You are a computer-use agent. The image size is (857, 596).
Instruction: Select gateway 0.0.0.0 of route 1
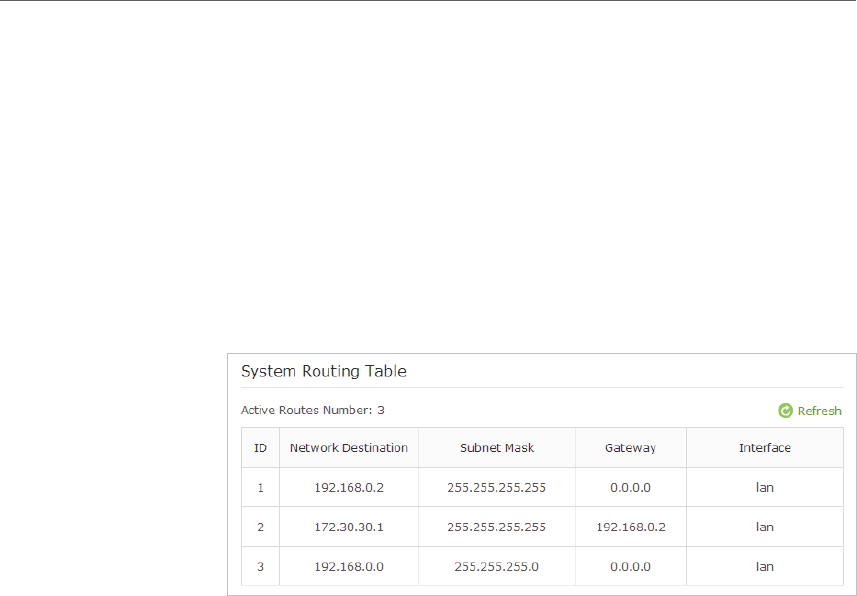pos(630,487)
